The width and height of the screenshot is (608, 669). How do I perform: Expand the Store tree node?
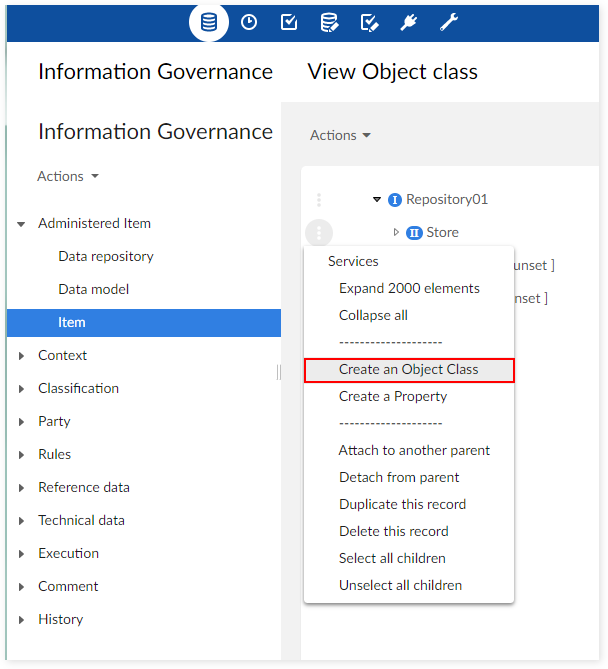point(396,233)
